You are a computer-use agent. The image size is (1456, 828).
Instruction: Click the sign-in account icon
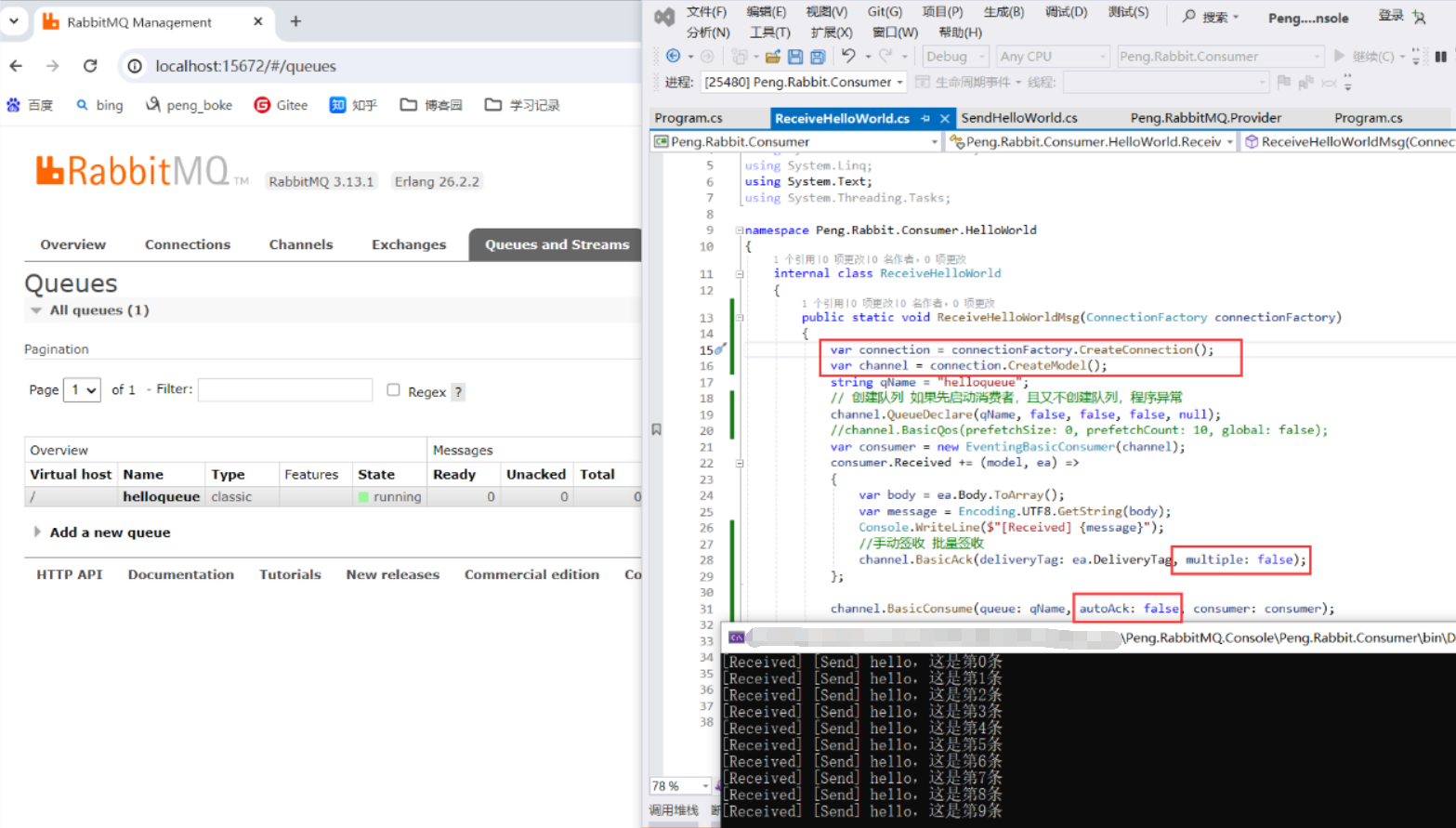pyautogui.click(x=1420, y=17)
